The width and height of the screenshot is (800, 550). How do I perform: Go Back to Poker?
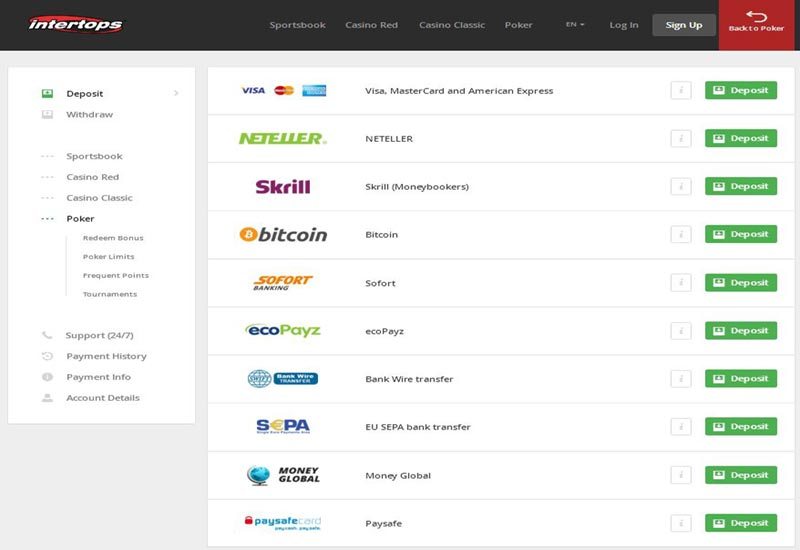756,24
